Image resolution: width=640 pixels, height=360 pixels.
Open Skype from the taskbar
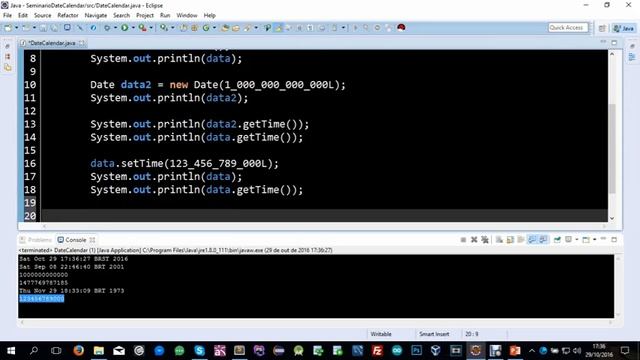(x=200, y=351)
